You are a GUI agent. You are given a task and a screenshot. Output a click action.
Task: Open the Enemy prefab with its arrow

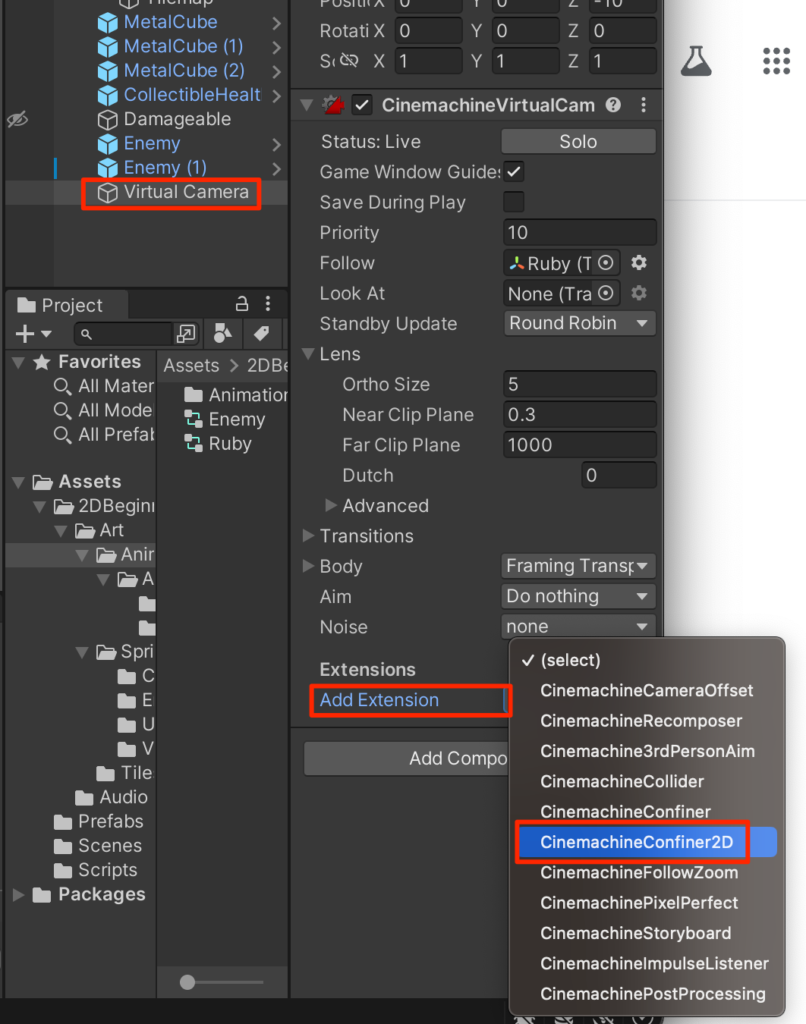coord(276,144)
